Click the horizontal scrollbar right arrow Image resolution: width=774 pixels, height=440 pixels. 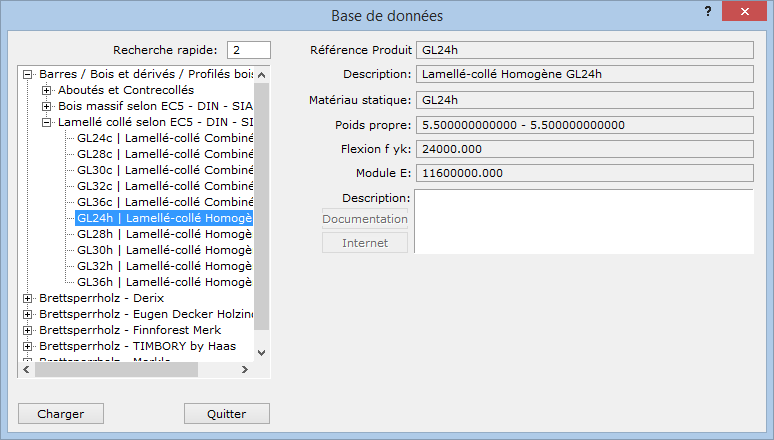click(244, 370)
